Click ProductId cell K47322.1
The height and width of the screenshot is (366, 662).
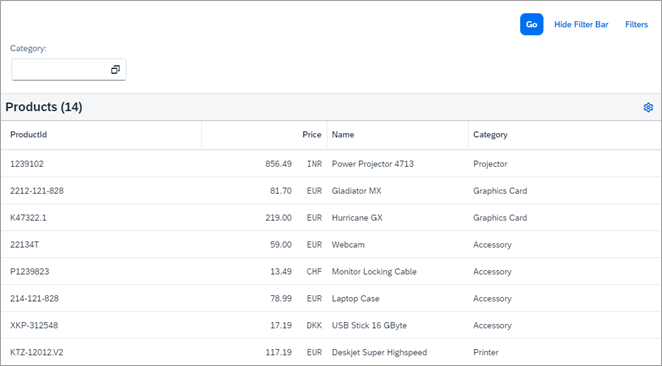click(x=28, y=218)
